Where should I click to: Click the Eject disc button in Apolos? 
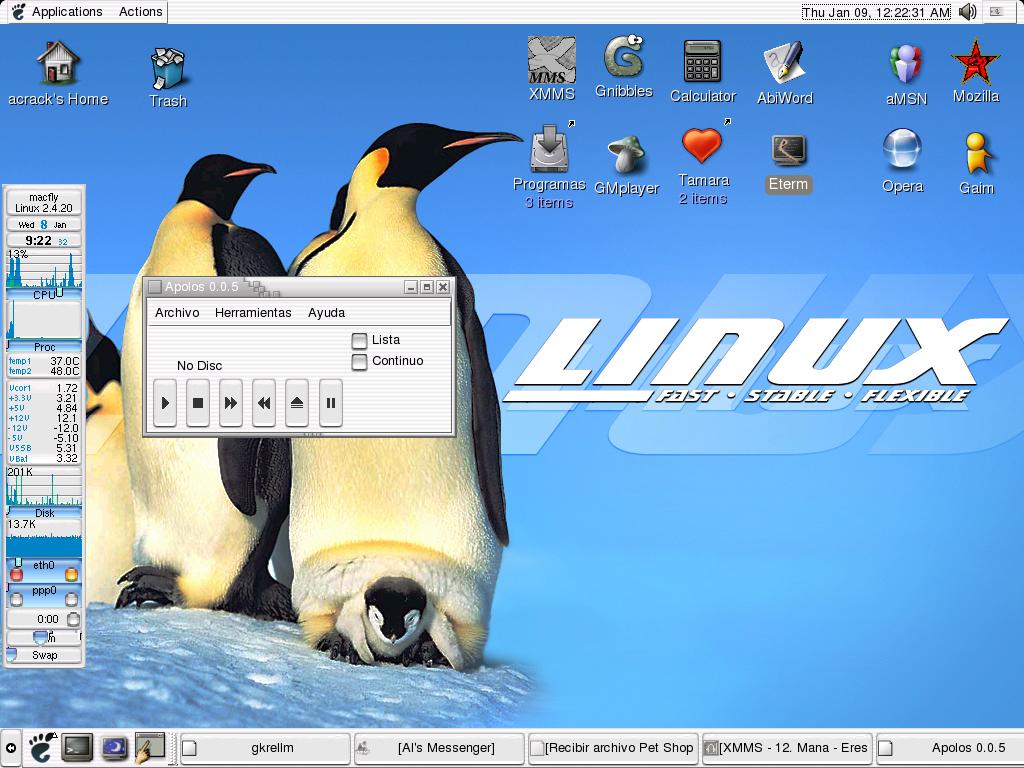(x=297, y=403)
